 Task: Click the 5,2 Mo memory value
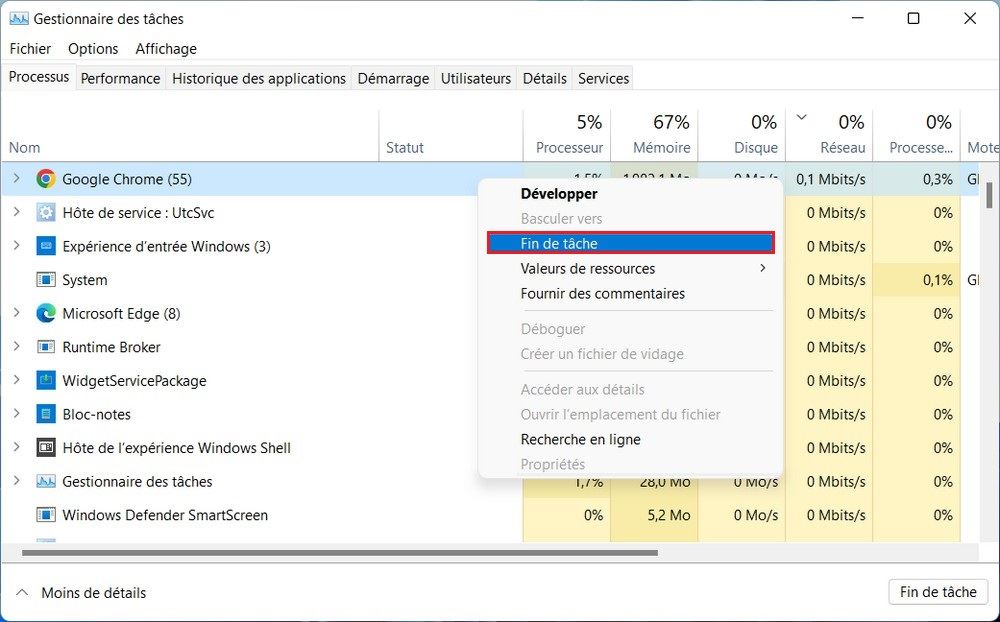click(x=669, y=515)
